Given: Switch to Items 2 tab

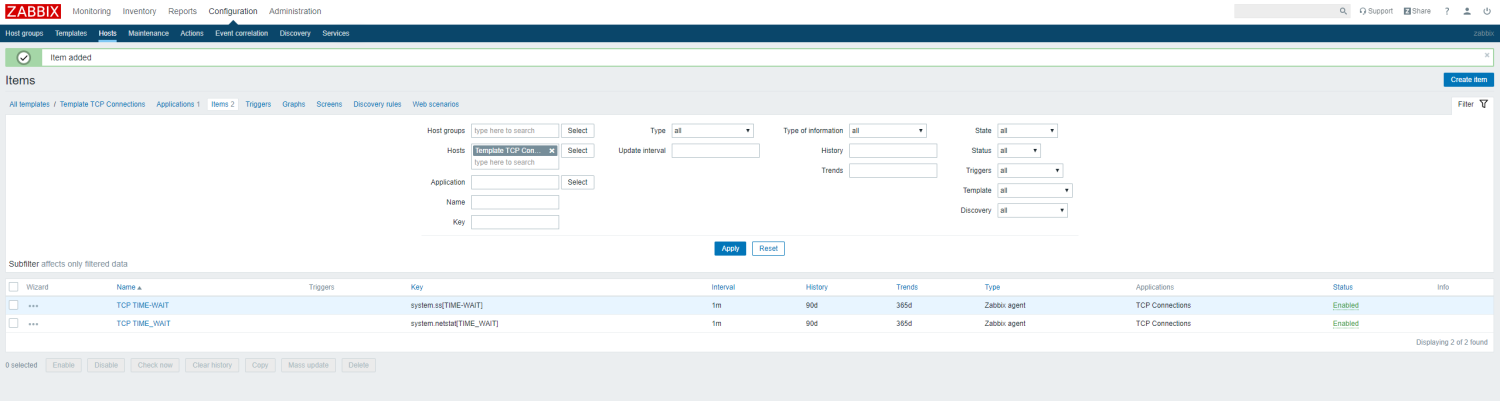Looking at the screenshot, I should (x=223, y=104).
